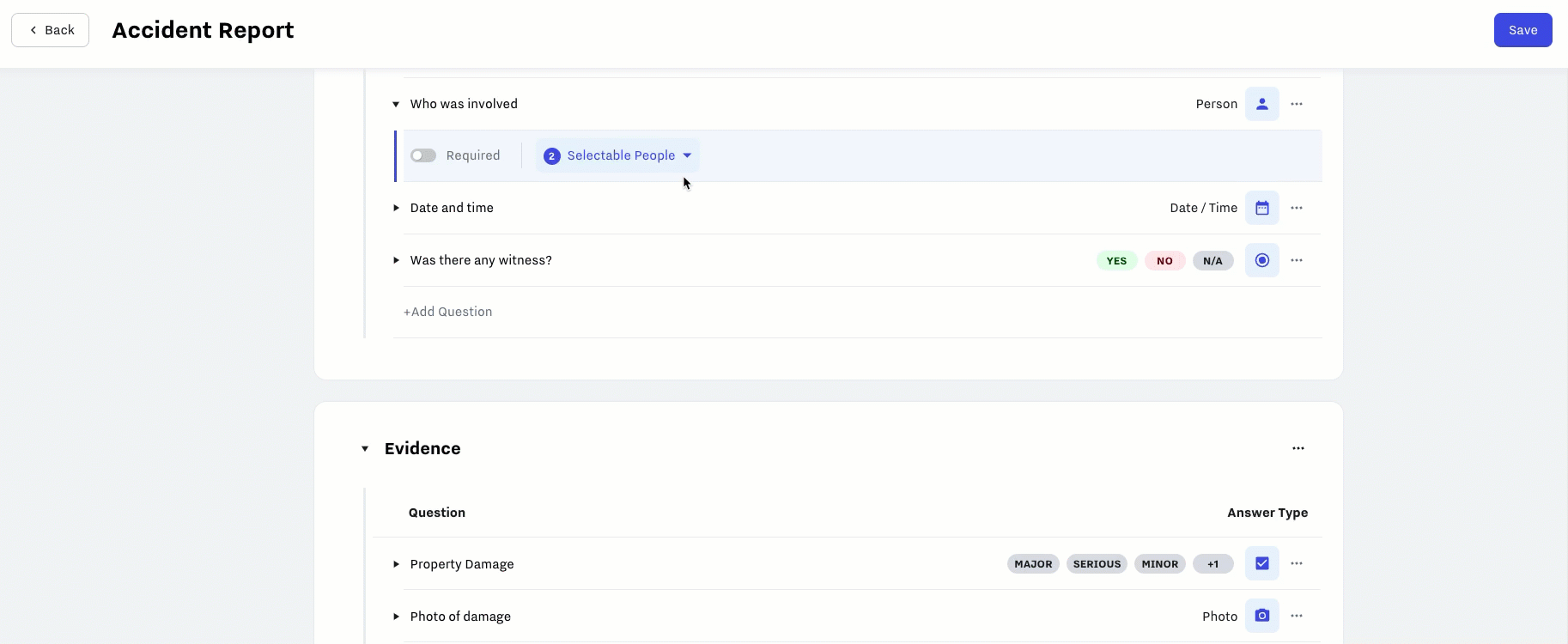1568x644 pixels.
Task: Open the Evidence section more options menu
Action: click(x=1298, y=448)
